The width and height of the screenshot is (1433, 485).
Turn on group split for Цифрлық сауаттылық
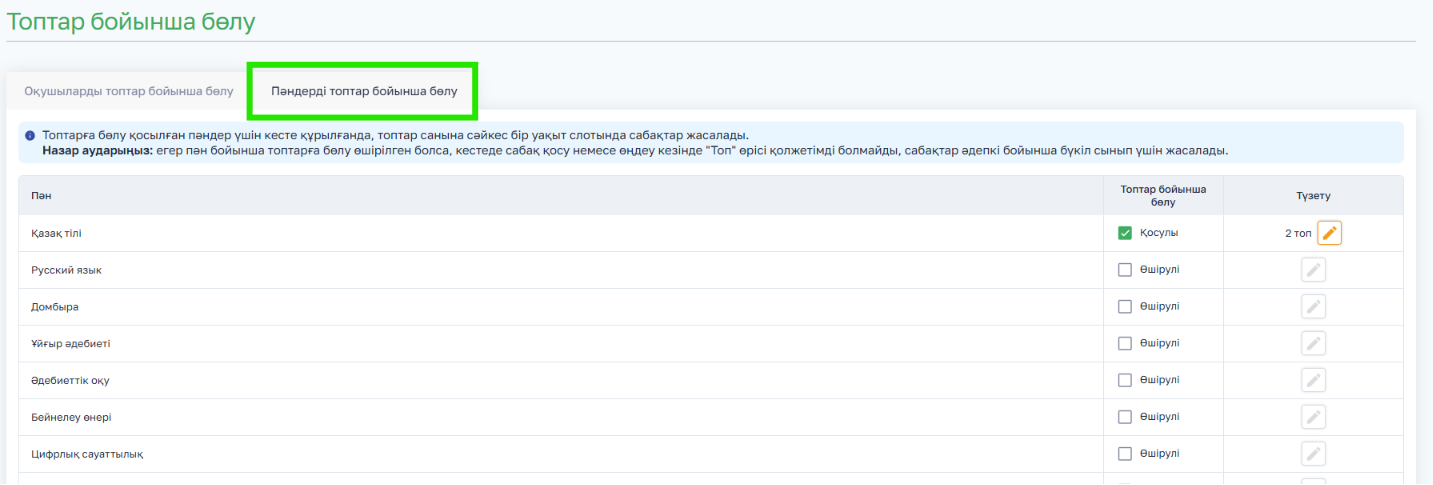point(1125,454)
